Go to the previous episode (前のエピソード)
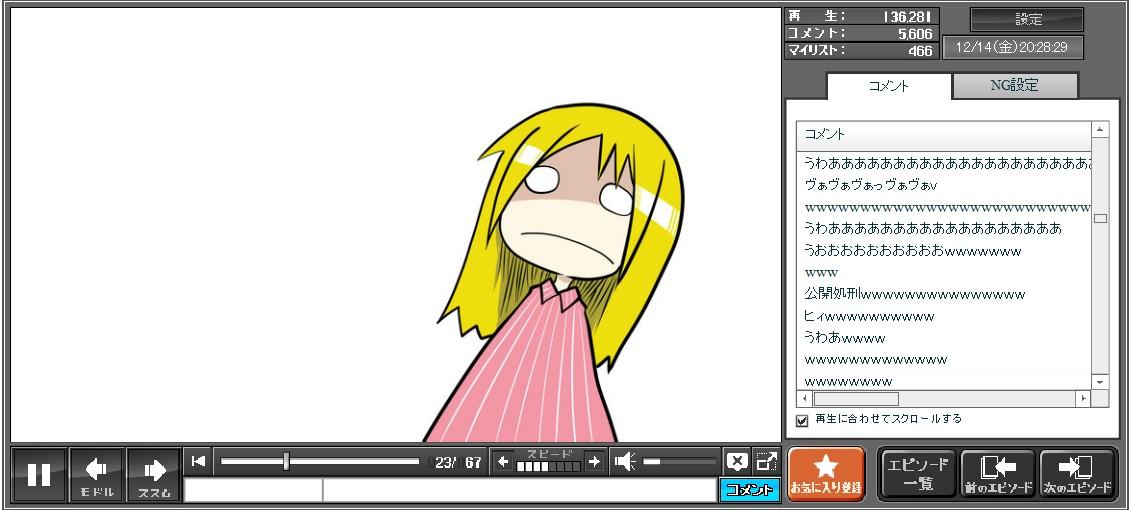The width and height of the screenshot is (1131, 510). pos(998,474)
